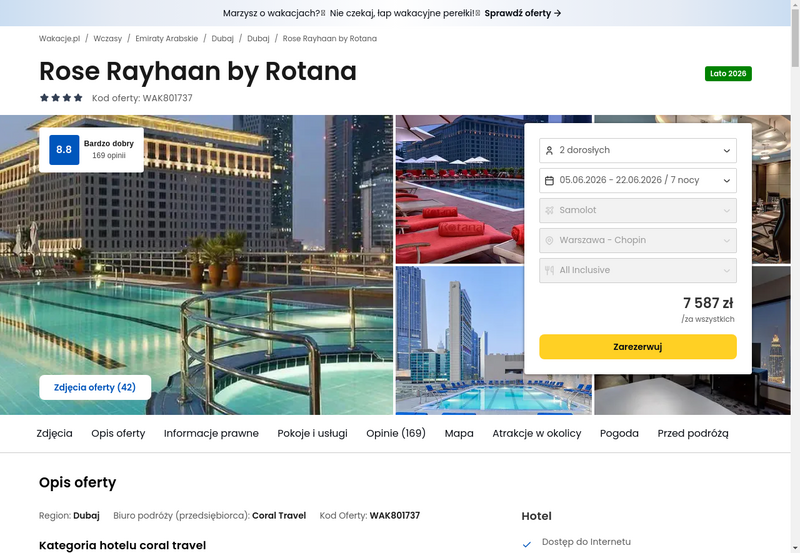Expand the All Inclusive board dropdown
The image size is (800, 553).
click(x=637, y=270)
